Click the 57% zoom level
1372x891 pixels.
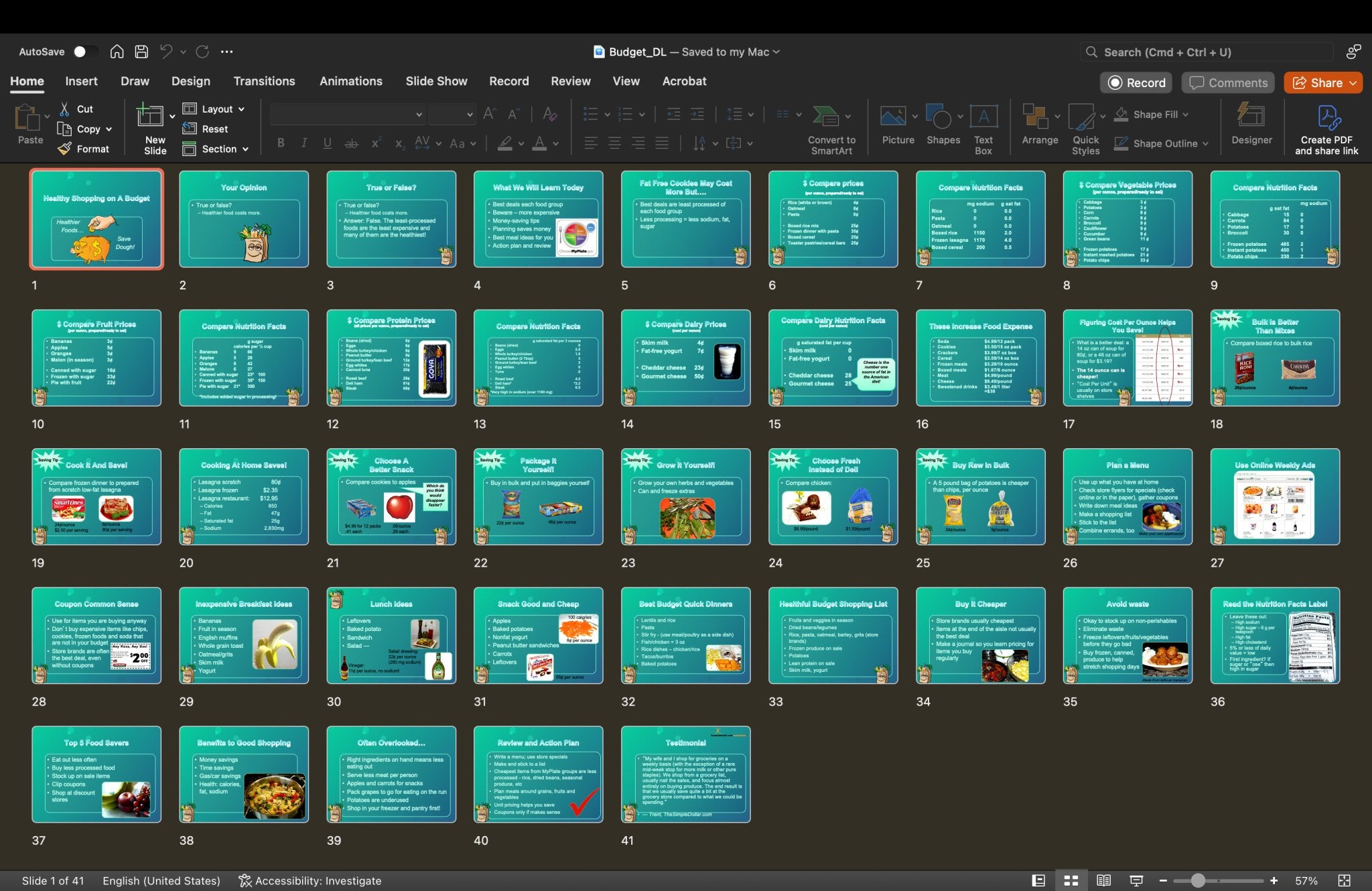click(x=1306, y=880)
